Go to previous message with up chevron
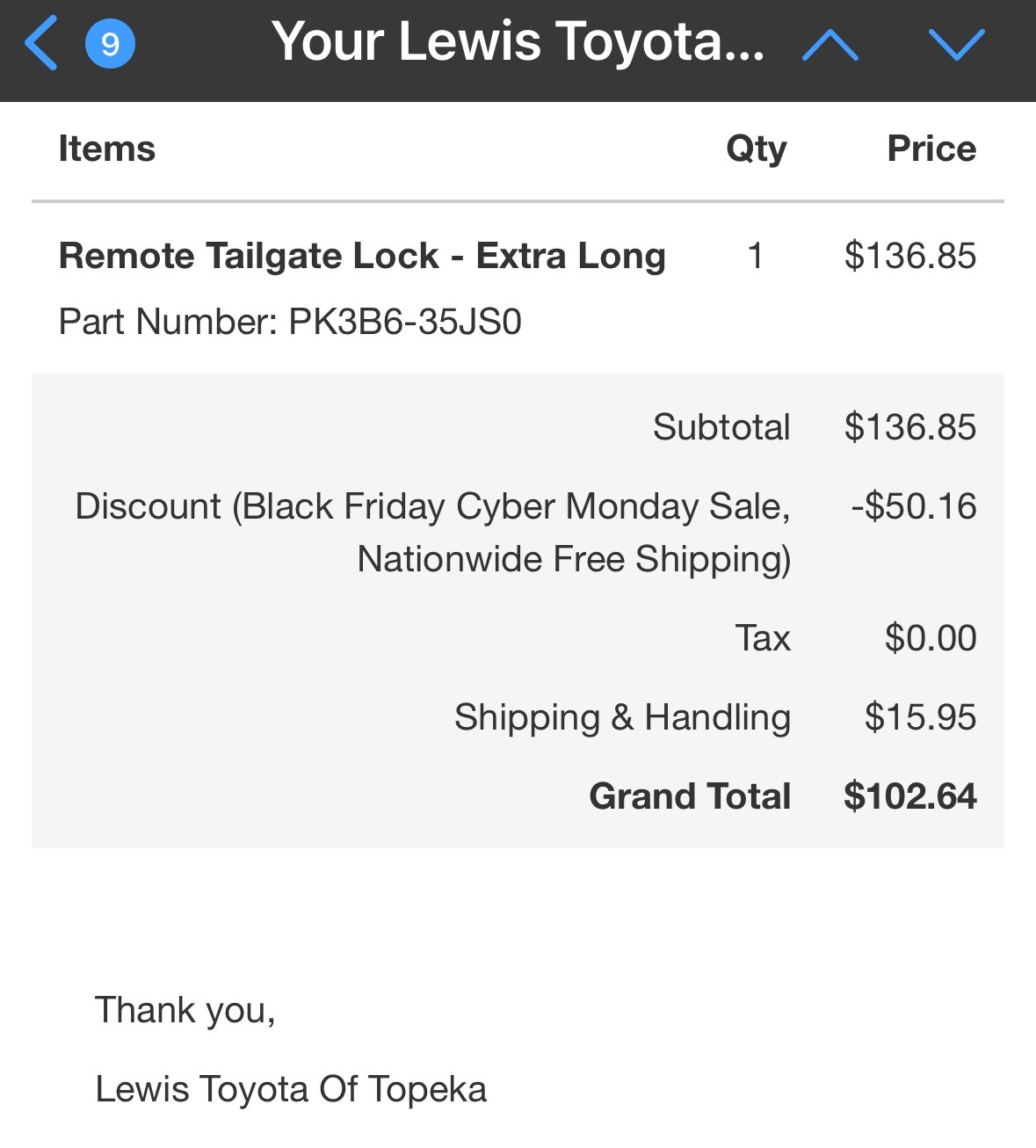This screenshot has height=1148, width=1036. (830, 44)
